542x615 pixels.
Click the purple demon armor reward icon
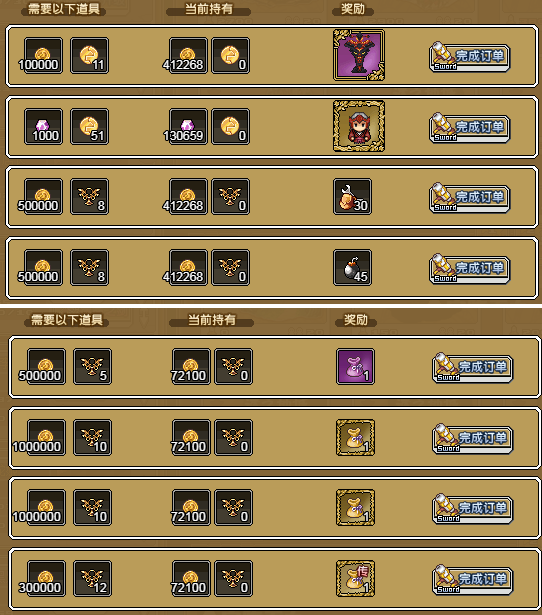pos(358,55)
